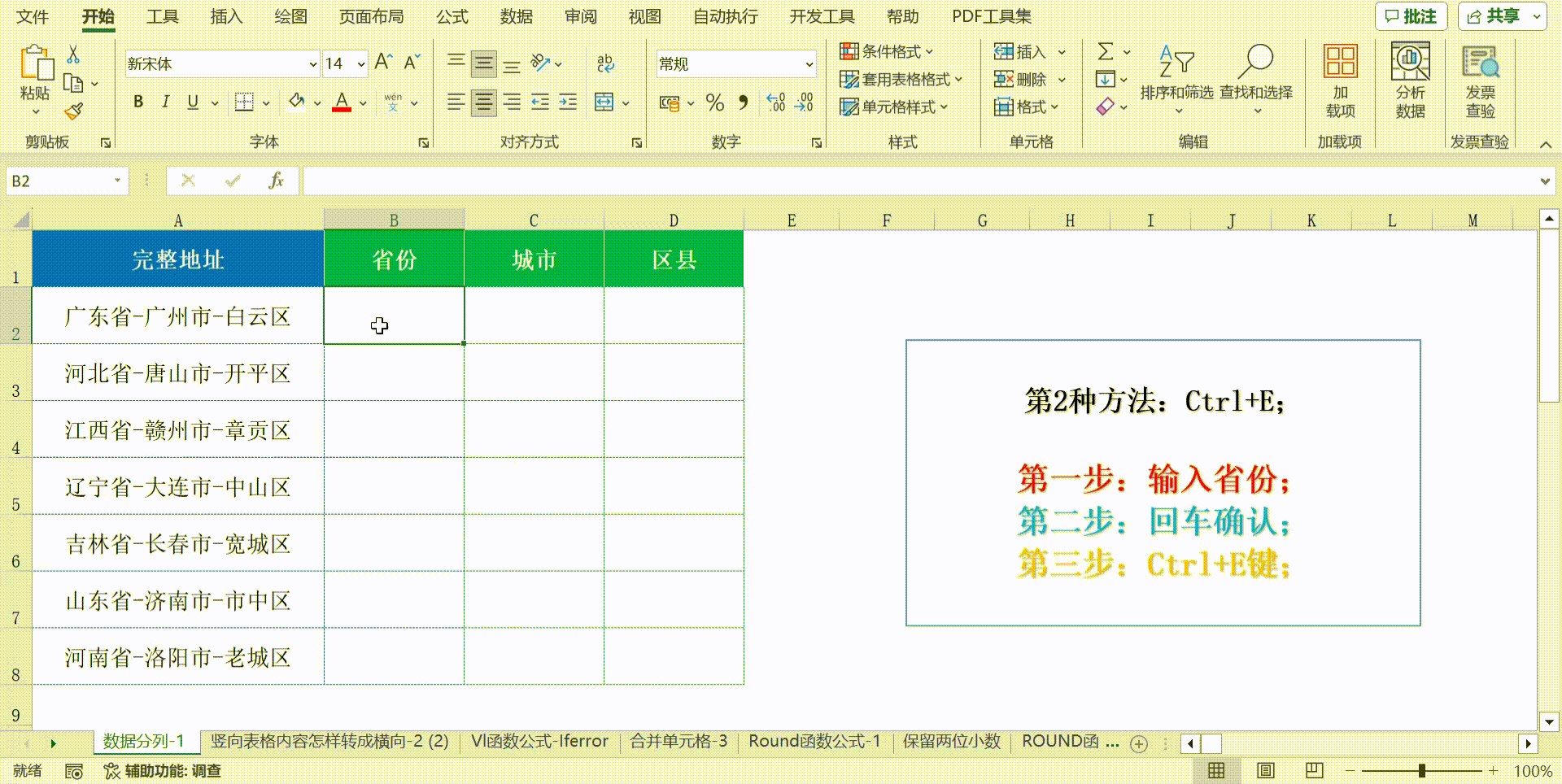Open the font name dropdown 新宋体
This screenshot has width=1562, height=784.
pyautogui.click(x=312, y=63)
